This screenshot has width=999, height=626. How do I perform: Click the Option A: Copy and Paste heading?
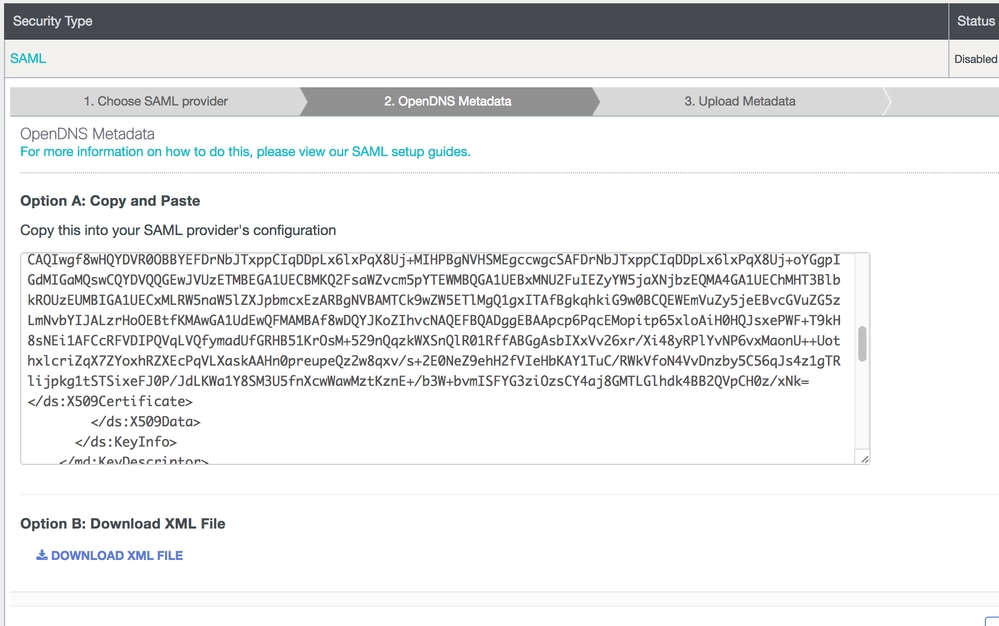[x=110, y=201]
